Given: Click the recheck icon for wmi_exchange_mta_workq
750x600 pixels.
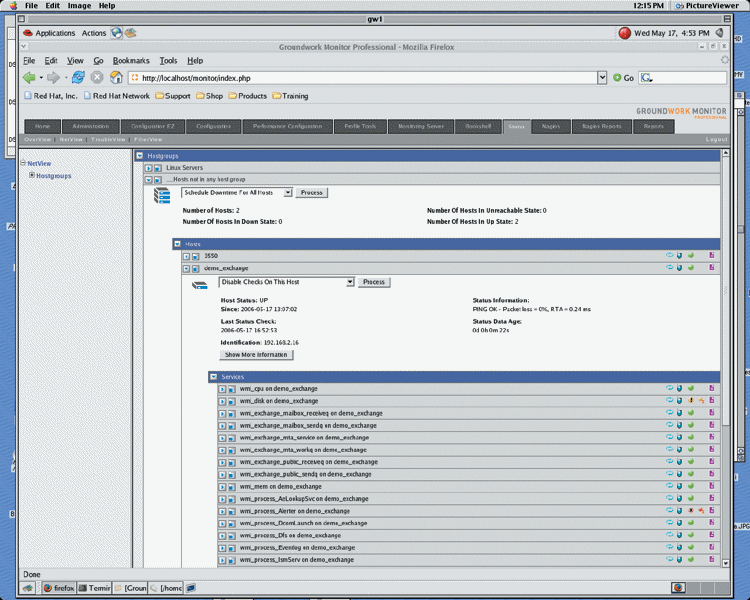Looking at the screenshot, I should (x=669, y=449).
